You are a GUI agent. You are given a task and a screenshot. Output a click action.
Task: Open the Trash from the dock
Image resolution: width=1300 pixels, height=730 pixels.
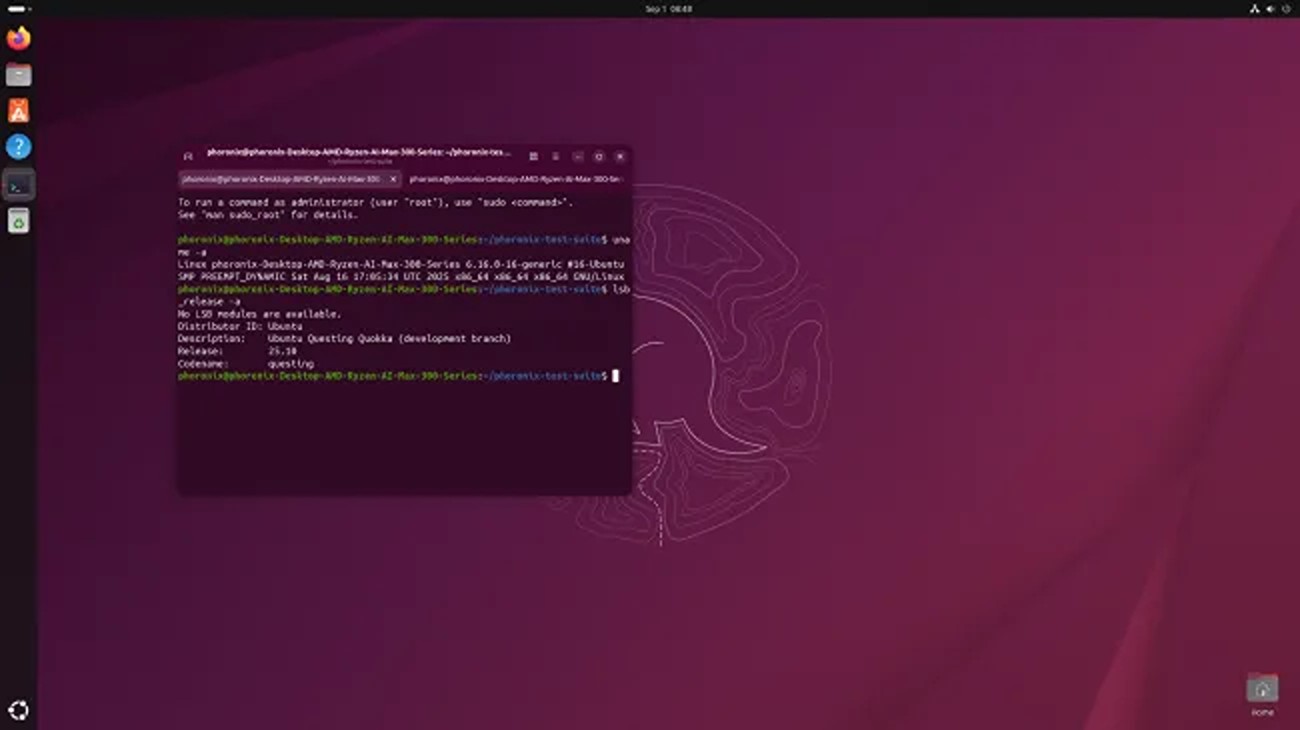18,221
